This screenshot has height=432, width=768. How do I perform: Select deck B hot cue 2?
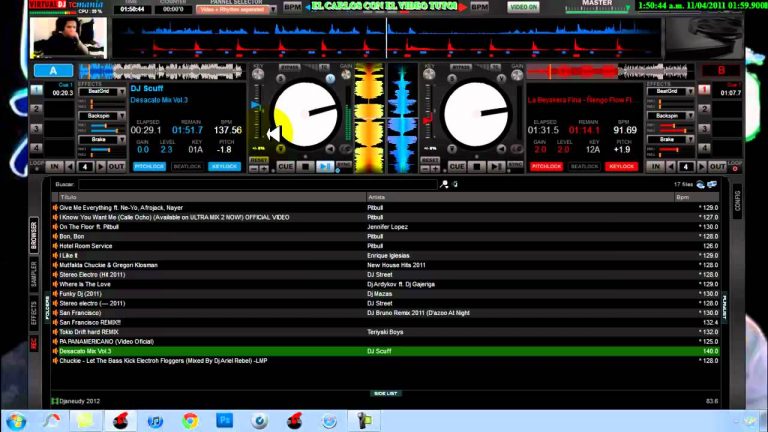pyautogui.click(x=704, y=109)
